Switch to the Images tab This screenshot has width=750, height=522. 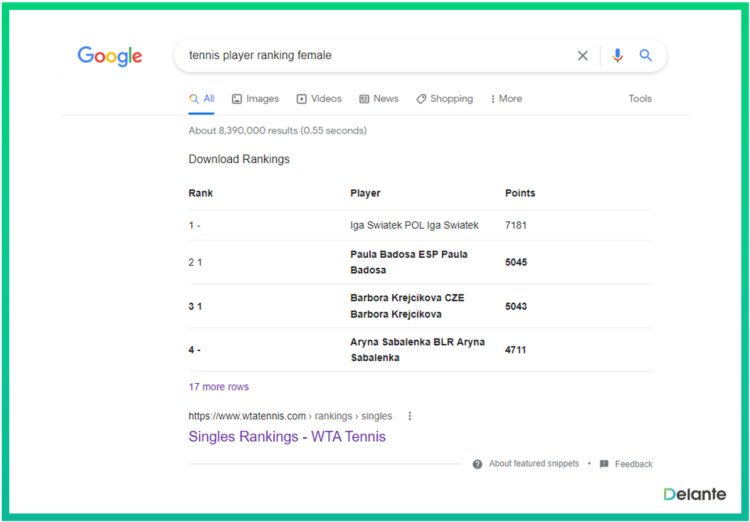click(255, 99)
